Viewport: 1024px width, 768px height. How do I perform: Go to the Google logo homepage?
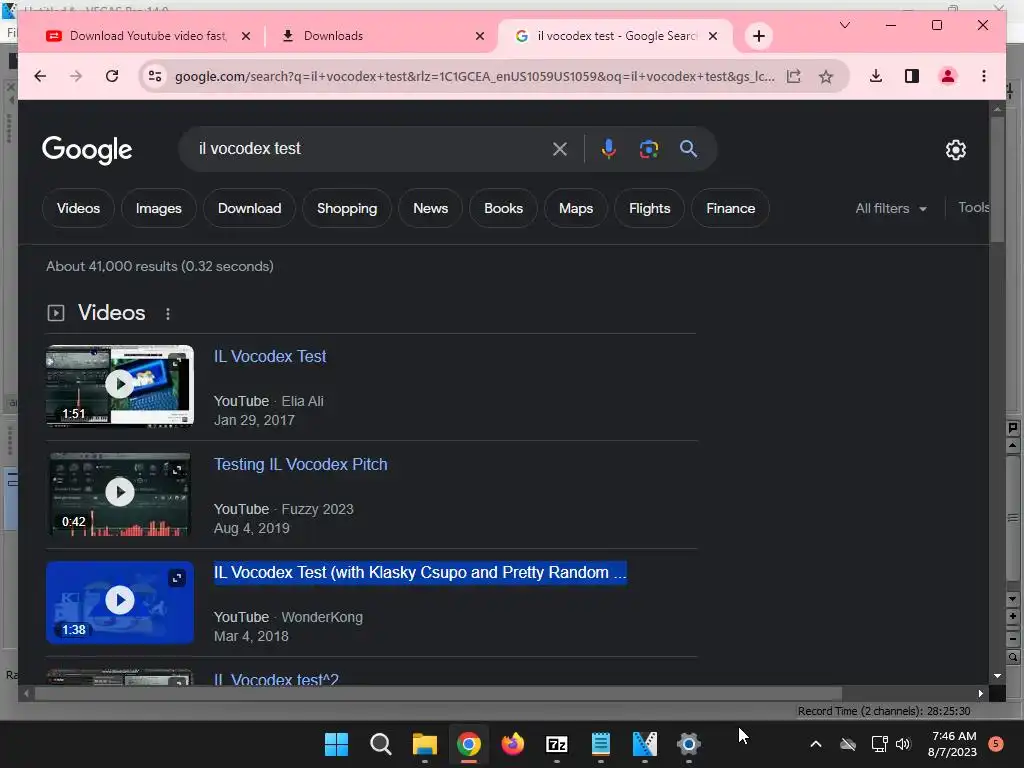tap(87, 150)
